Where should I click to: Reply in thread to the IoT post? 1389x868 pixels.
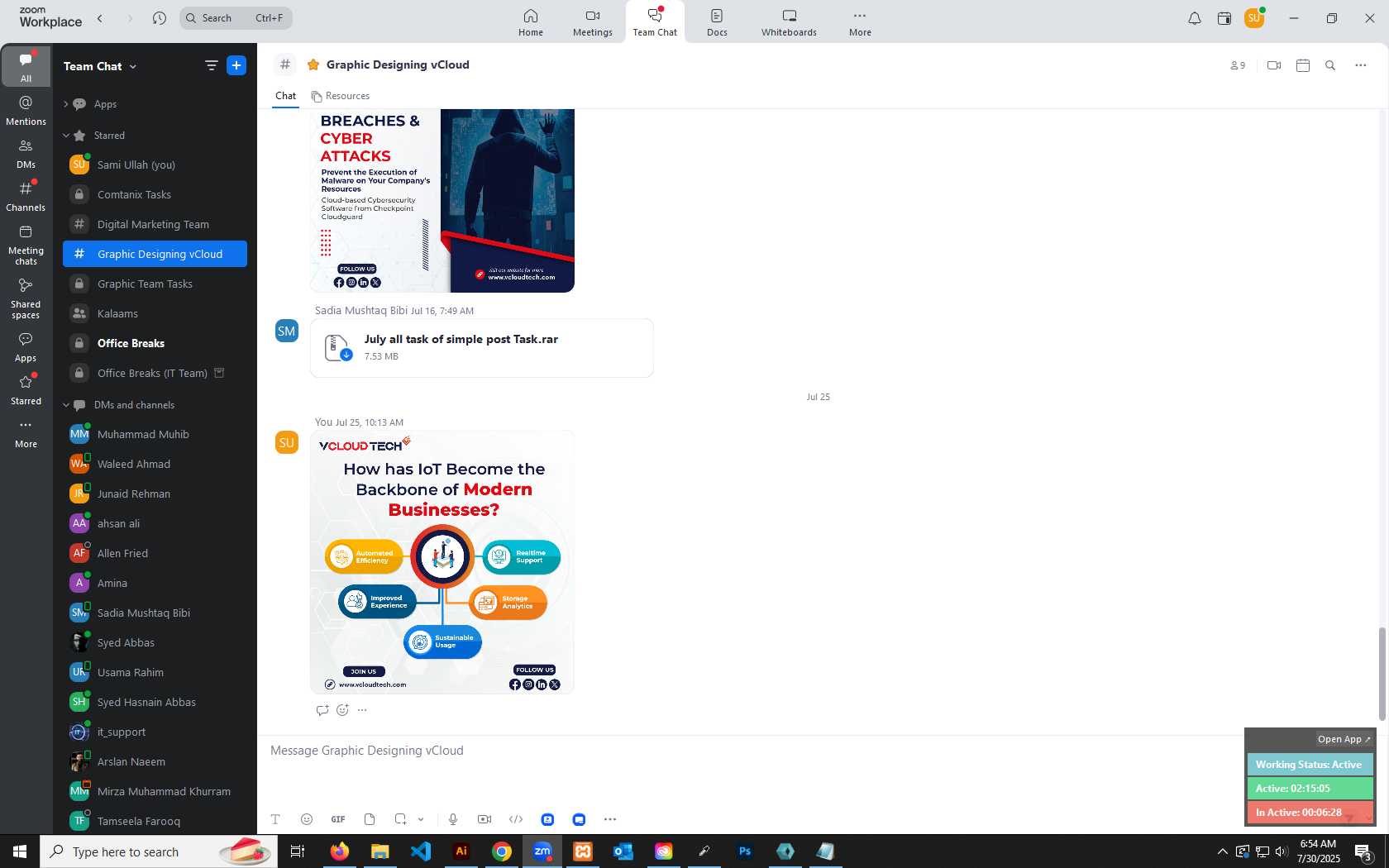click(322, 710)
